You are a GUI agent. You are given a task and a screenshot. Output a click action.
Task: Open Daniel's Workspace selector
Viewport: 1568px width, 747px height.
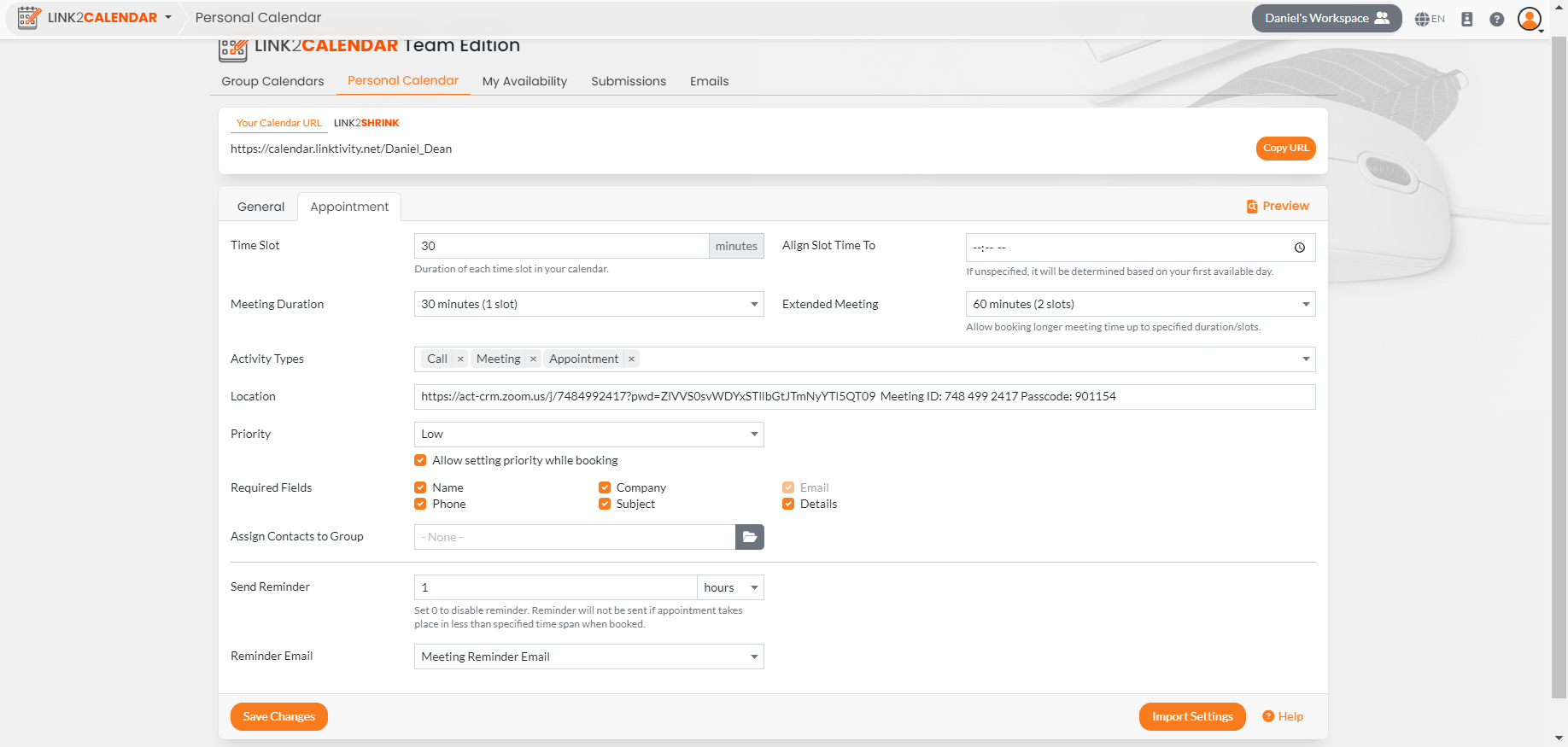point(1326,18)
